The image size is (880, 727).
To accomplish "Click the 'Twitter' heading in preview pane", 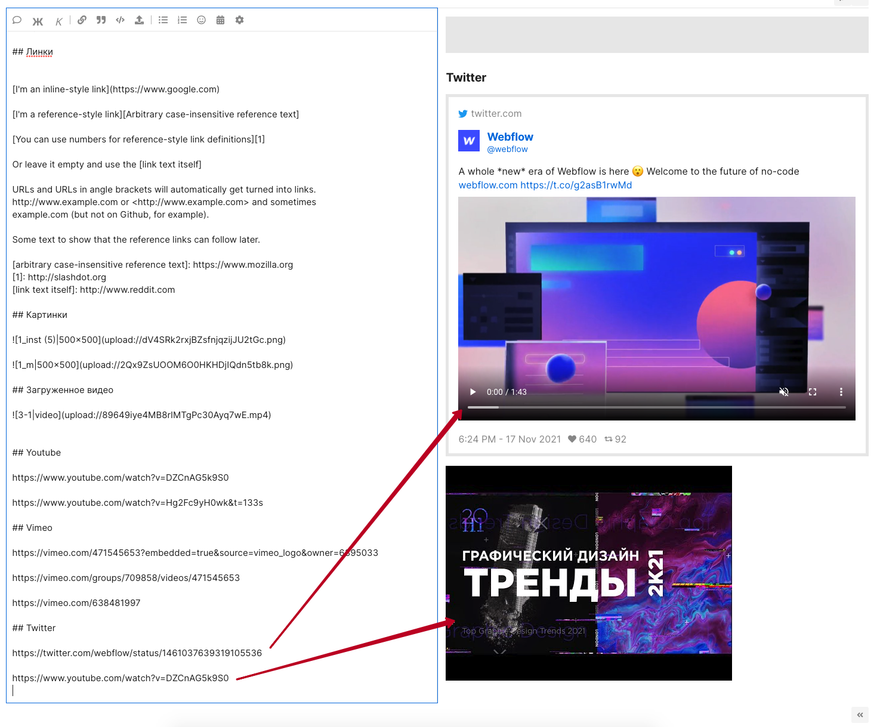I will click(x=466, y=77).
